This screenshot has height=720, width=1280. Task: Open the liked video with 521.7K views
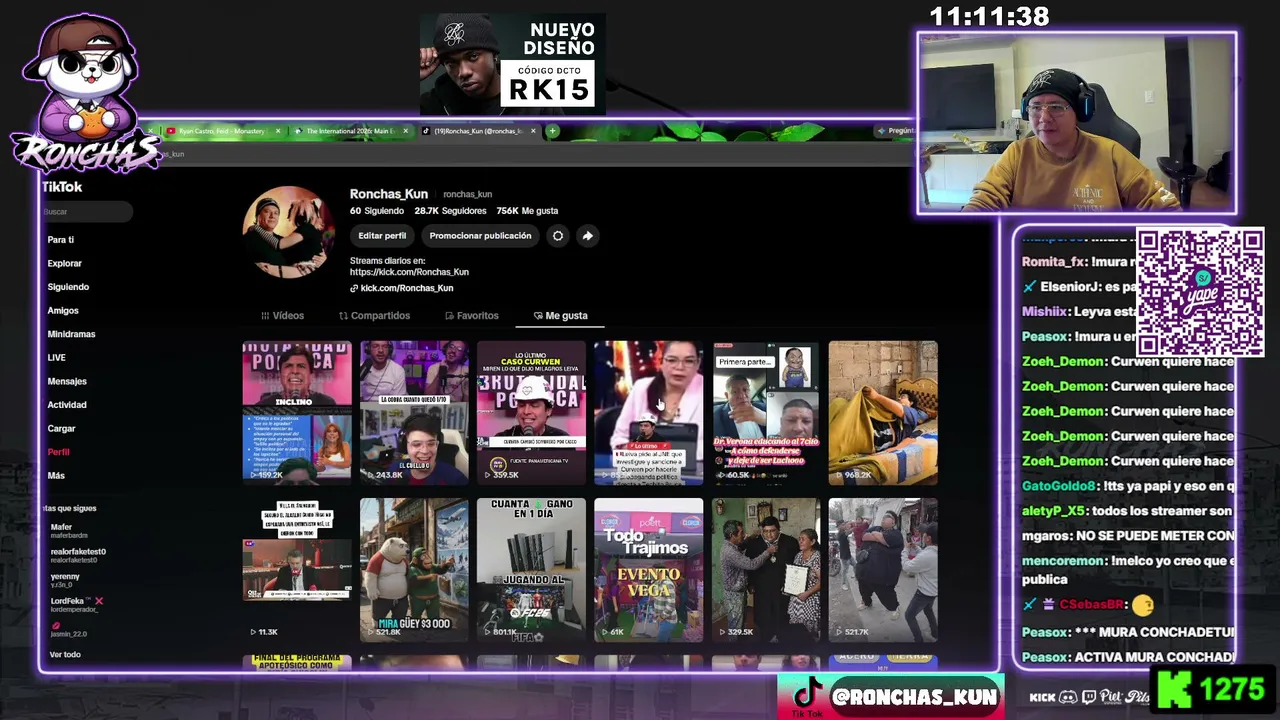883,570
